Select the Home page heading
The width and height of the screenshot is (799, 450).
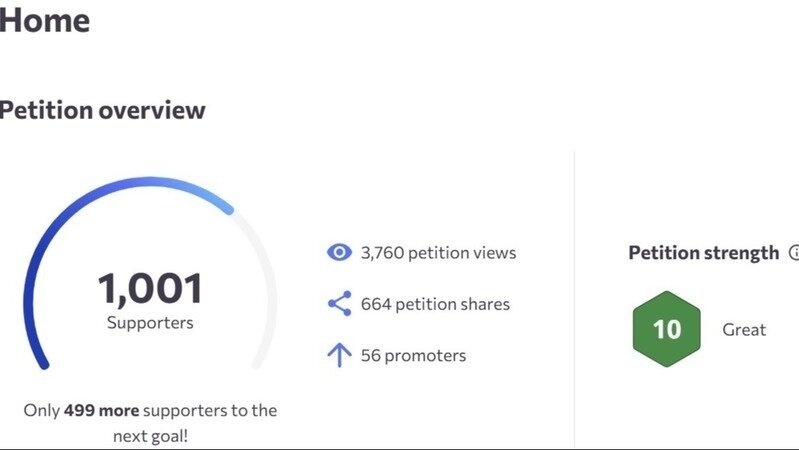(44, 20)
